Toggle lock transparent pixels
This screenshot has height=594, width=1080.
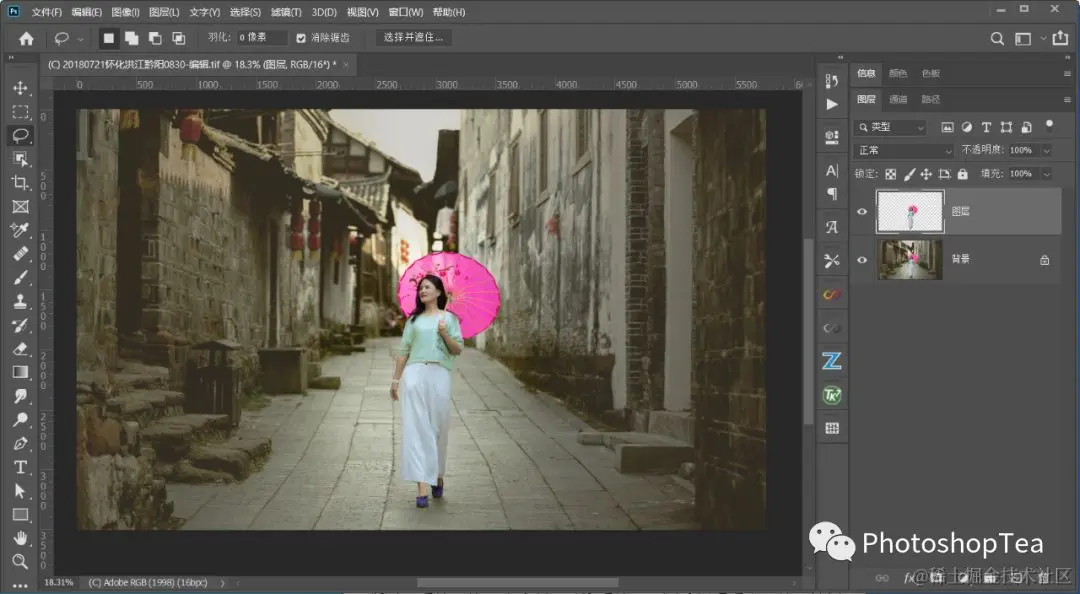point(891,174)
